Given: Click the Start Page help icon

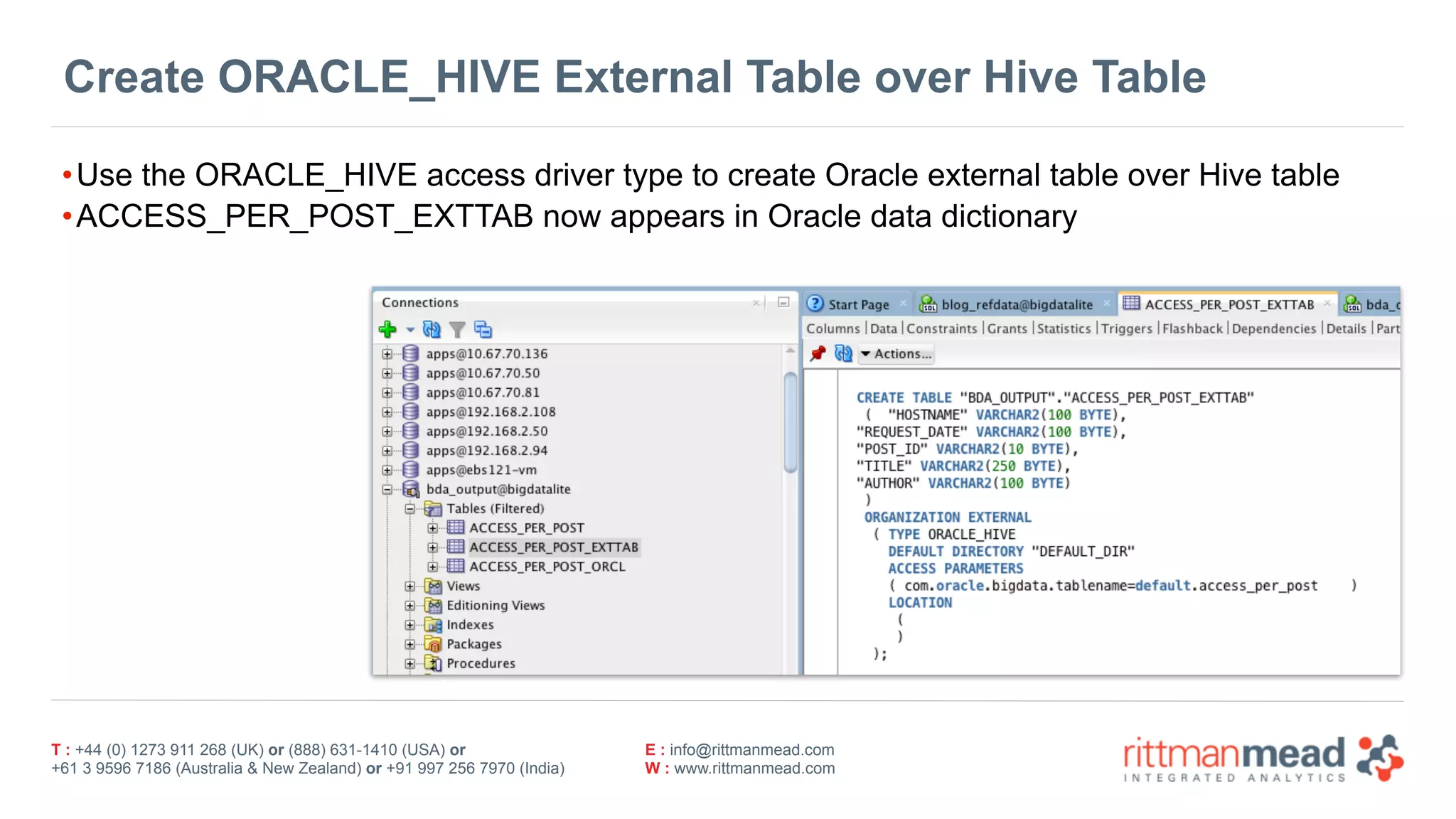Looking at the screenshot, I should click(815, 304).
